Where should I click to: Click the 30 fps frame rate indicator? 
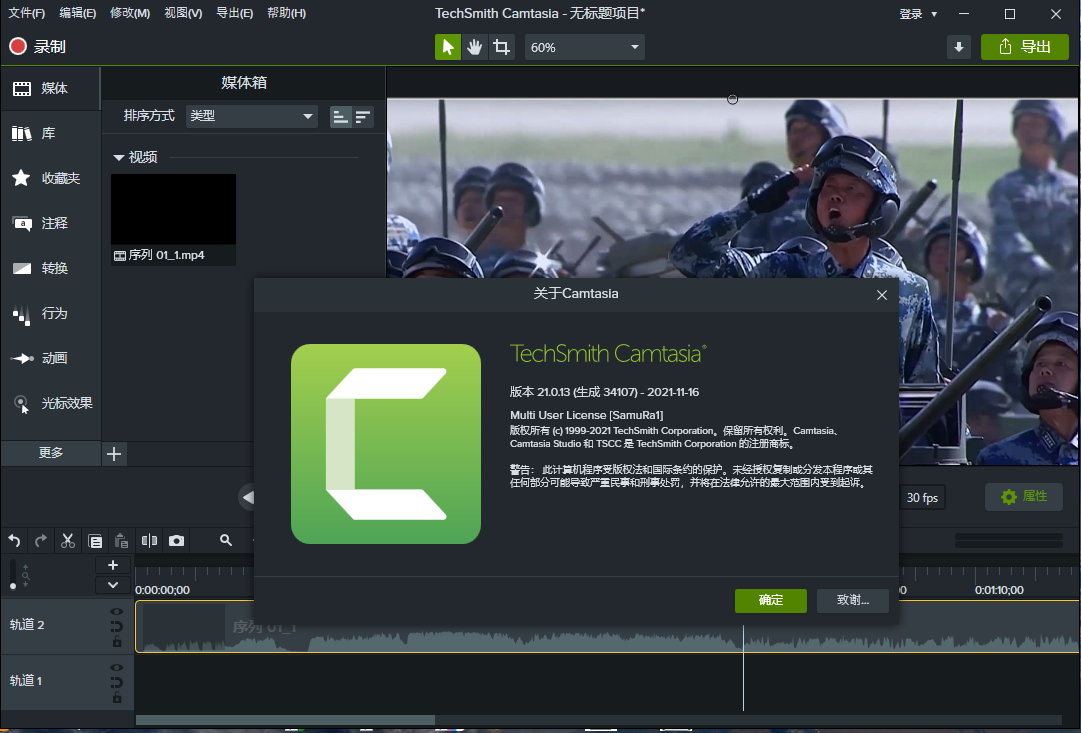click(922, 498)
